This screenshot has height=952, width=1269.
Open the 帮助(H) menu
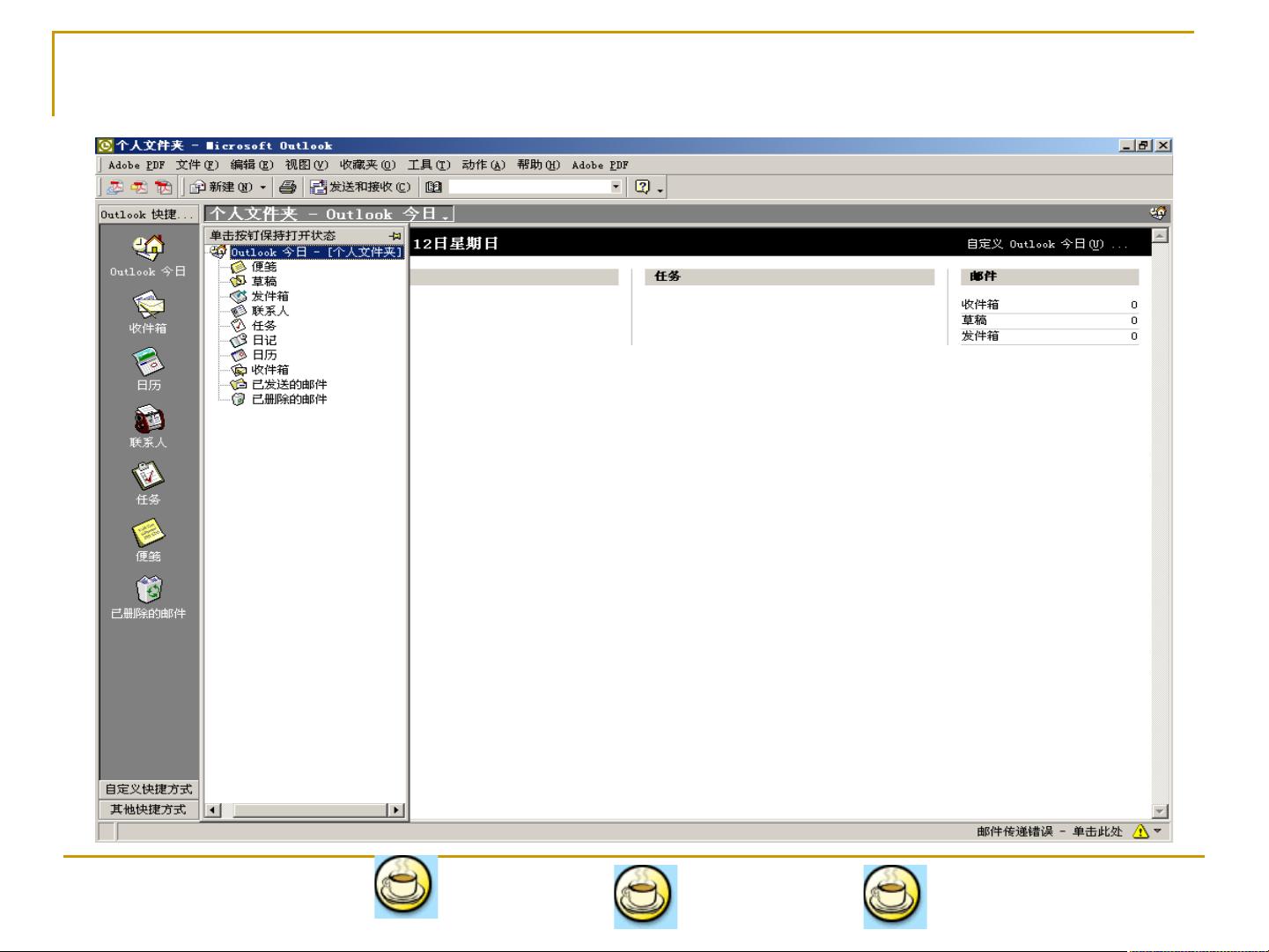point(538,165)
